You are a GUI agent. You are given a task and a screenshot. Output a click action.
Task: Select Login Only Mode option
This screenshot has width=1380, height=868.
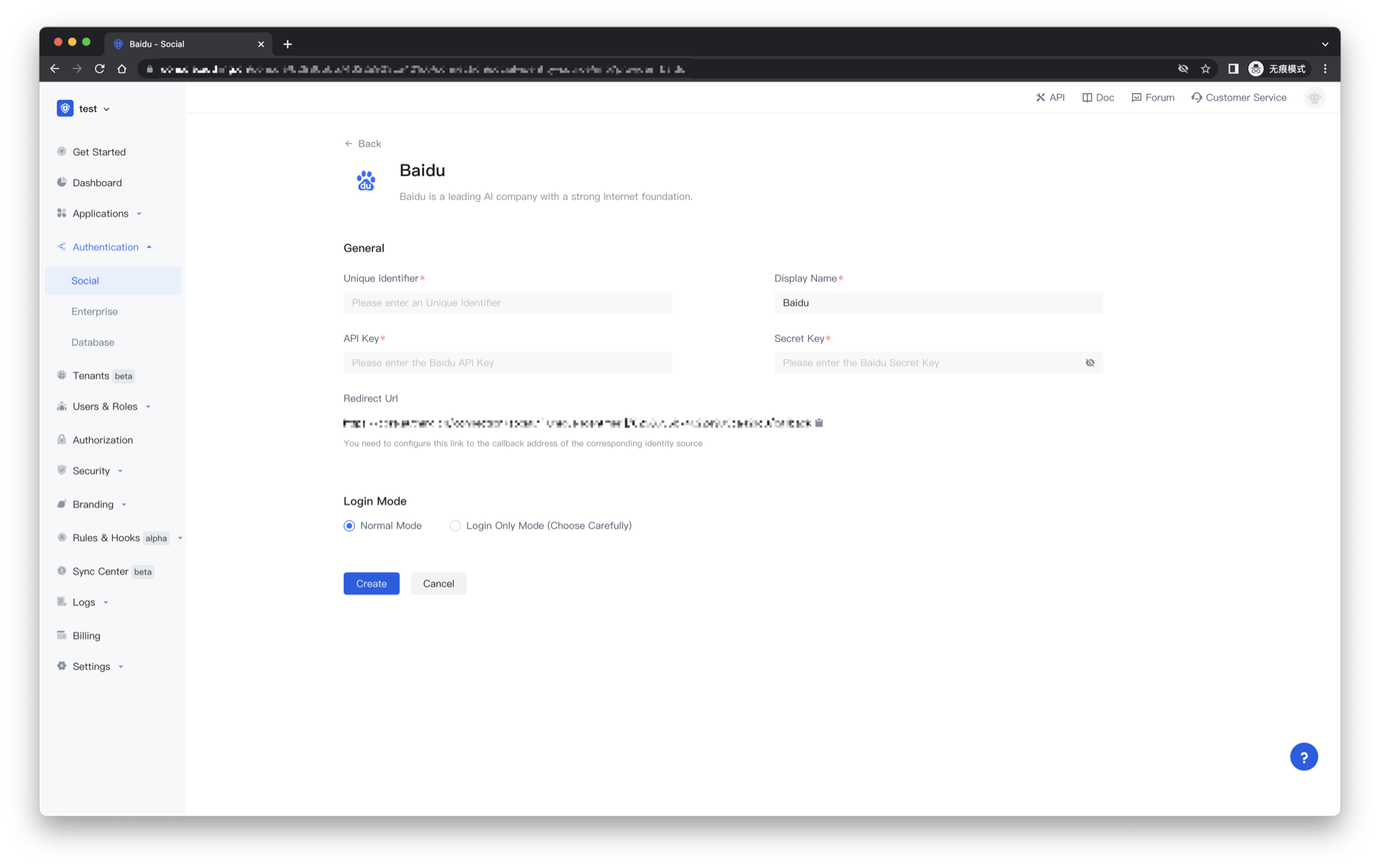tap(455, 525)
